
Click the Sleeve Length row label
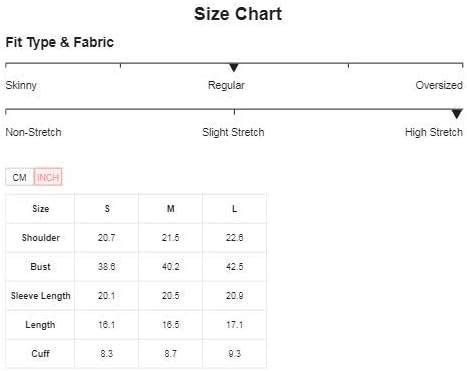coord(41,296)
